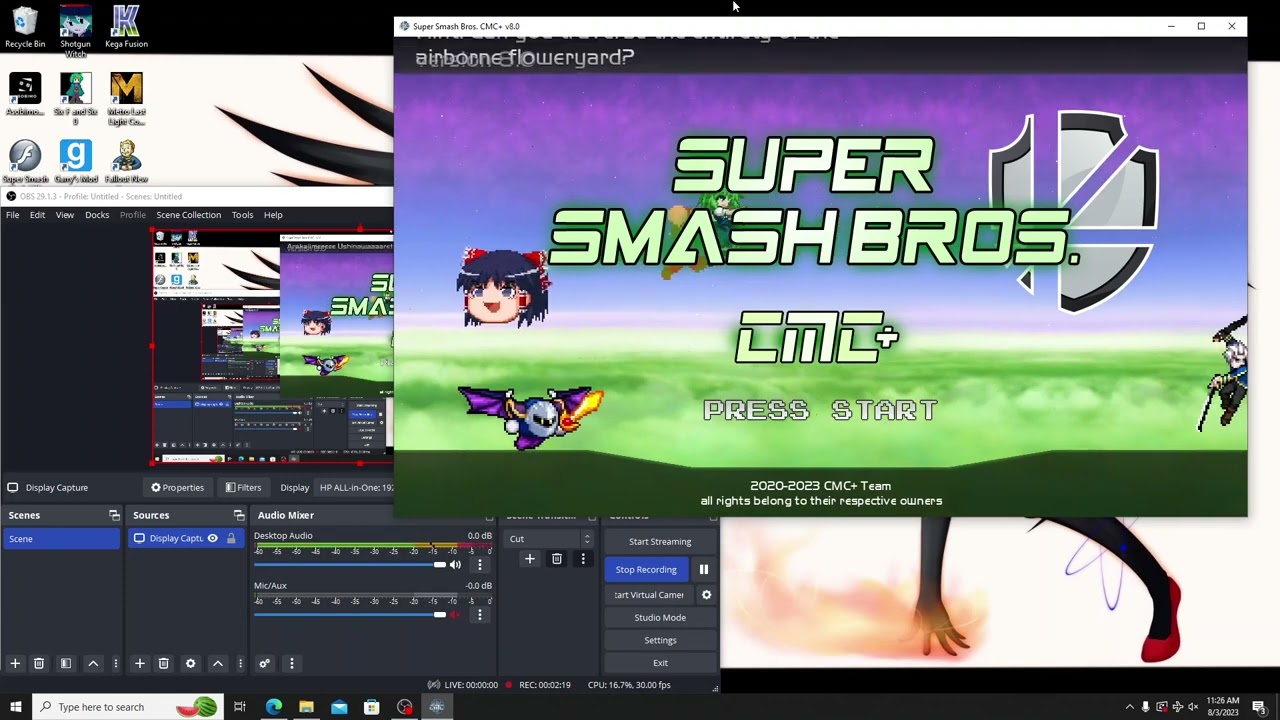Open File Explorer from taskbar
This screenshot has width=1280, height=720.
[306, 707]
